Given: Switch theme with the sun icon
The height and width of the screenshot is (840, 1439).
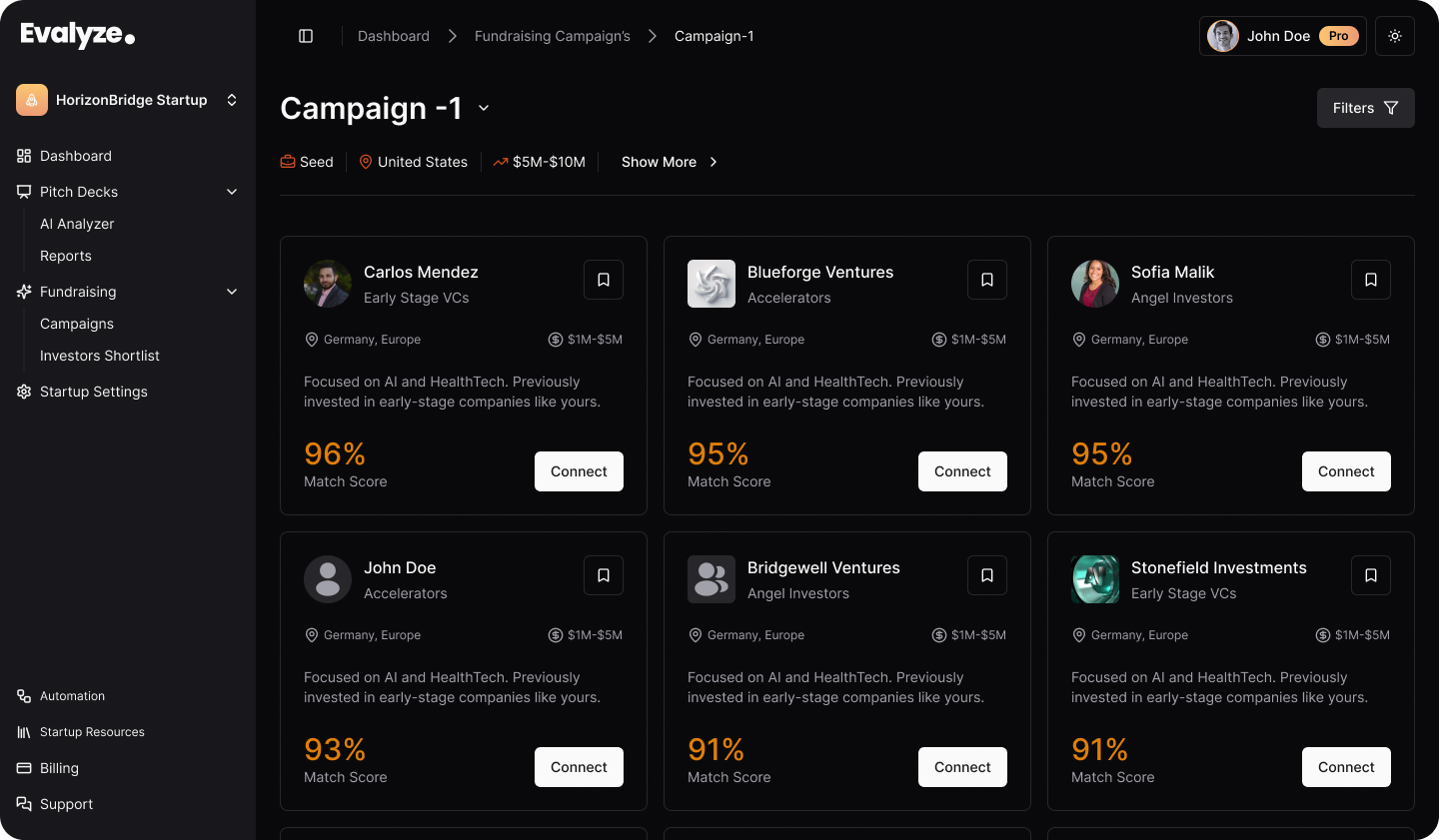Looking at the screenshot, I should (x=1395, y=36).
